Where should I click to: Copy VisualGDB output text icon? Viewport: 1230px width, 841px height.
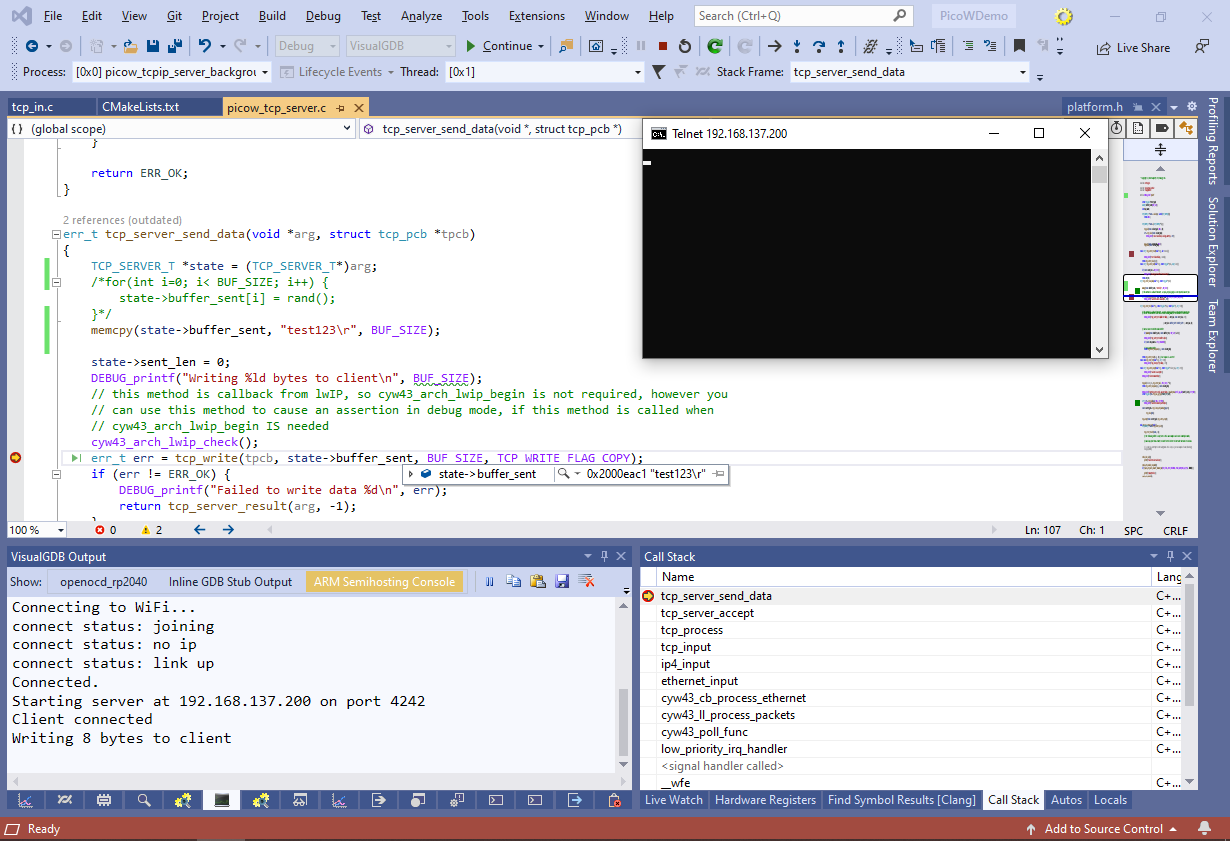click(x=513, y=581)
